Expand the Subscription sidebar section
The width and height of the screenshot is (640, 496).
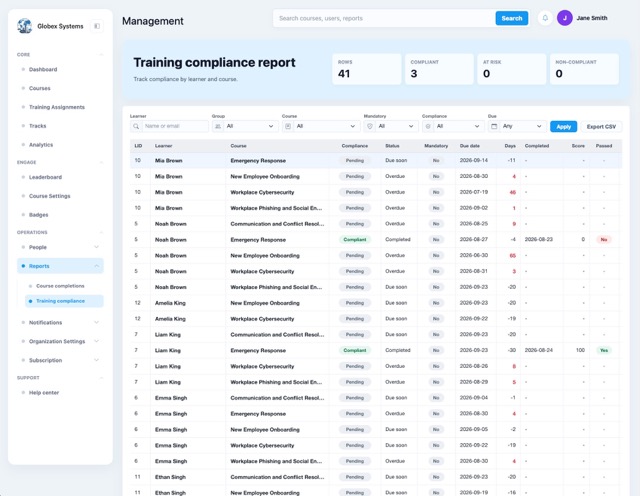pyautogui.click(x=96, y=360)
